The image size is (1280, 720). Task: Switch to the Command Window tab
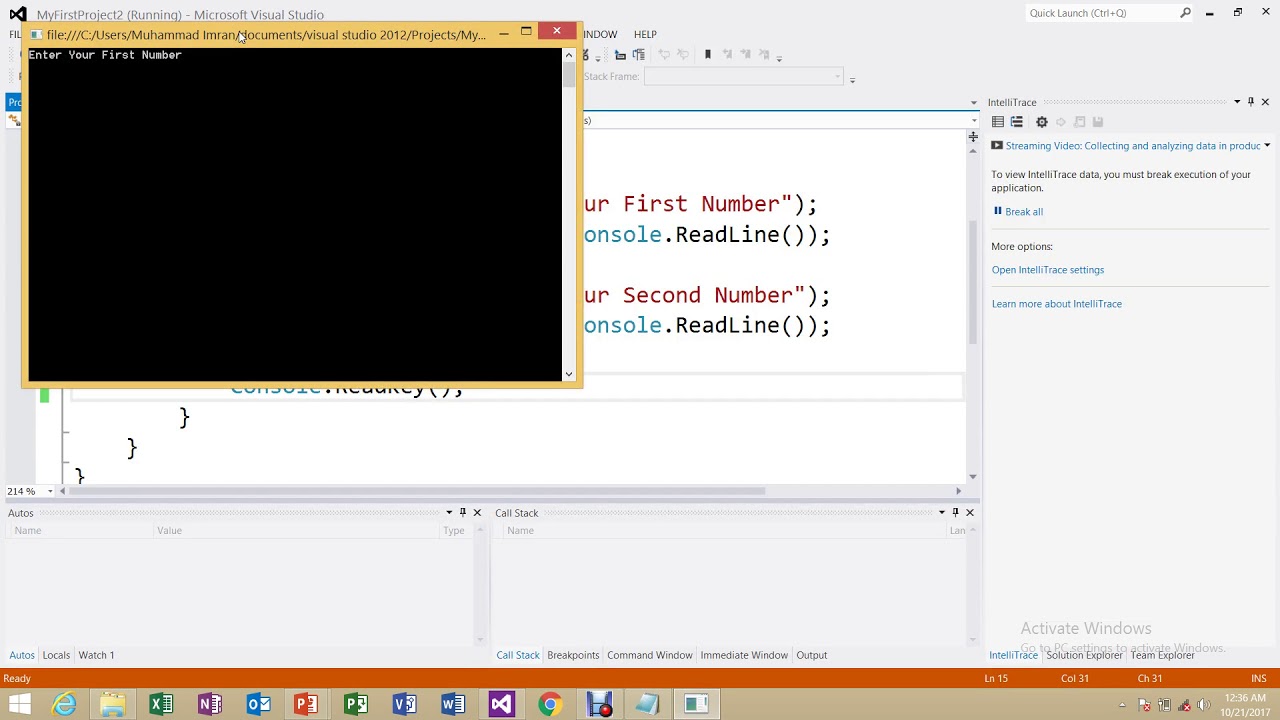click(649, 655)
